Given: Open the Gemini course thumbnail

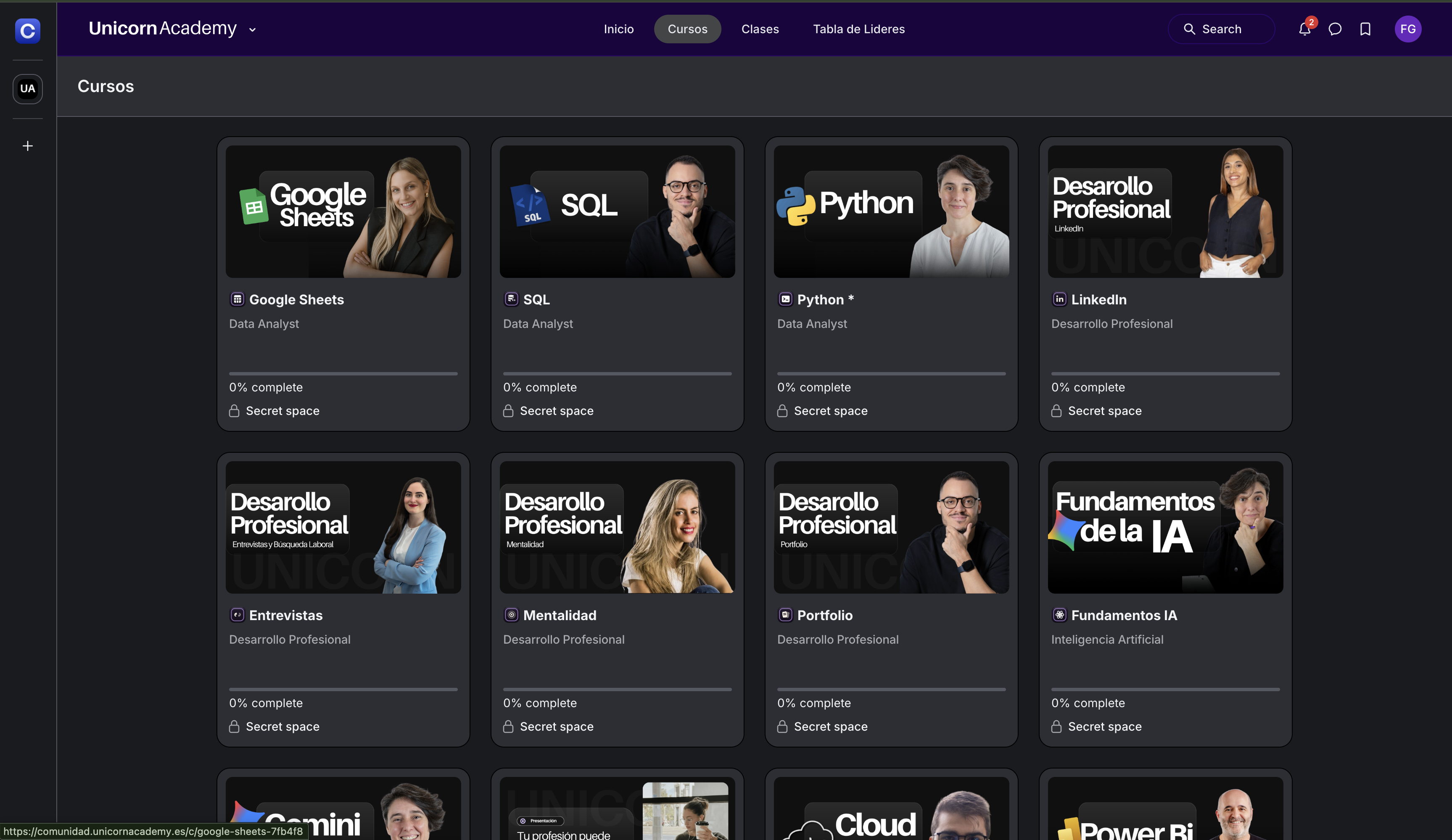Looking at the screenshot, I should click(x=343, y=808).
